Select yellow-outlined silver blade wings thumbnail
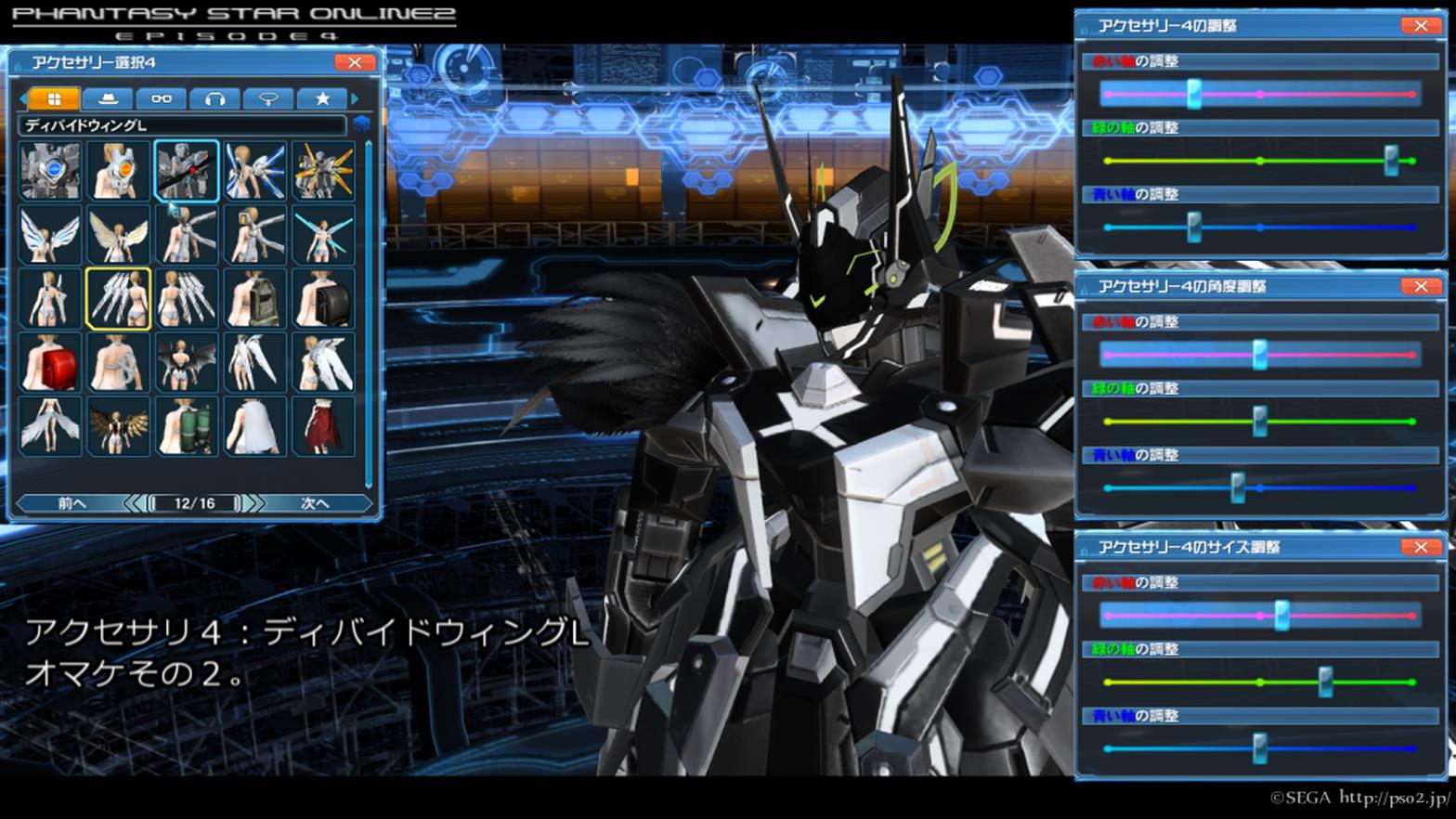Screen dimensions: 1456x819 click(x=118, y=299)
